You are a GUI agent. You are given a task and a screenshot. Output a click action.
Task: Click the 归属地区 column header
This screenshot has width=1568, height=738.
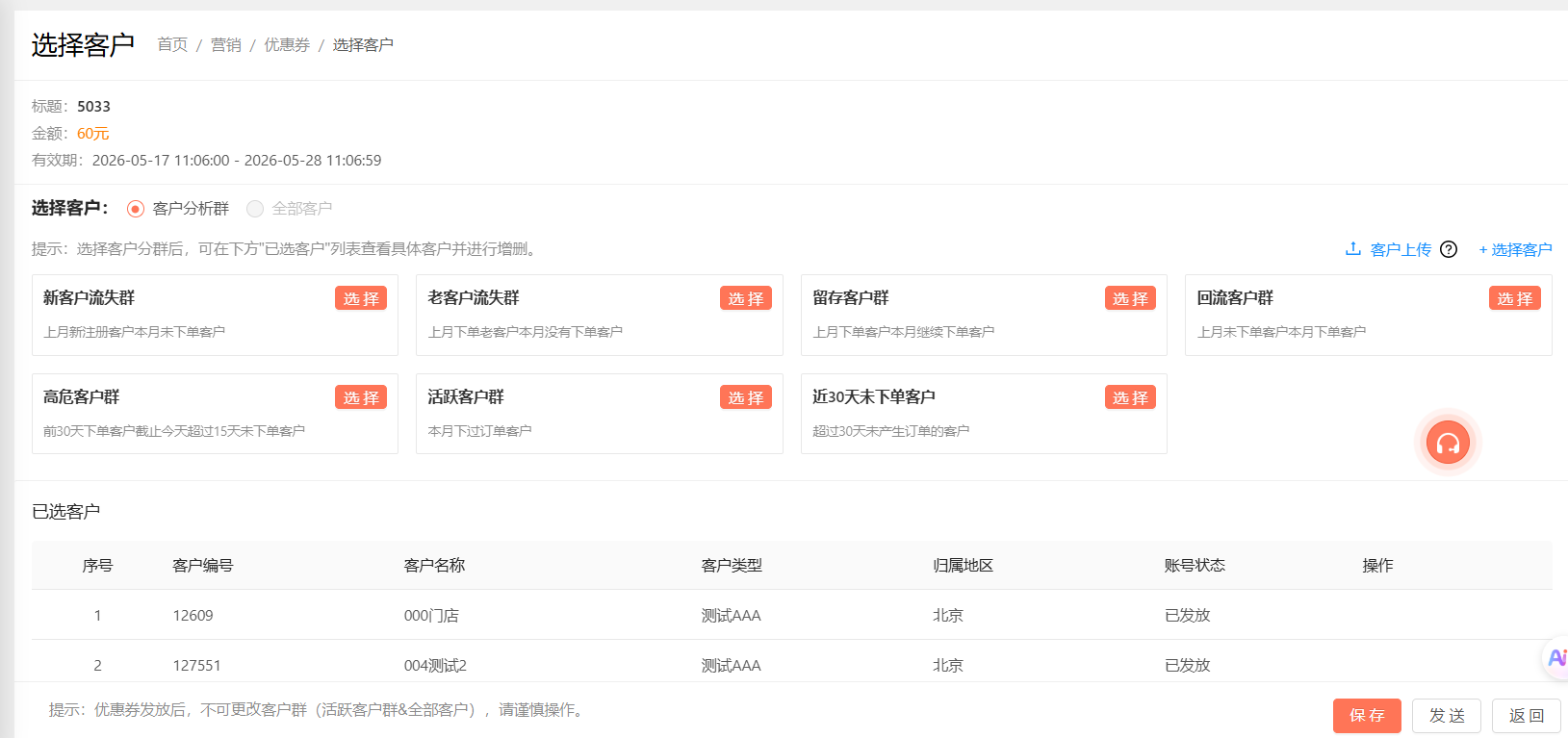pos(963,566)
